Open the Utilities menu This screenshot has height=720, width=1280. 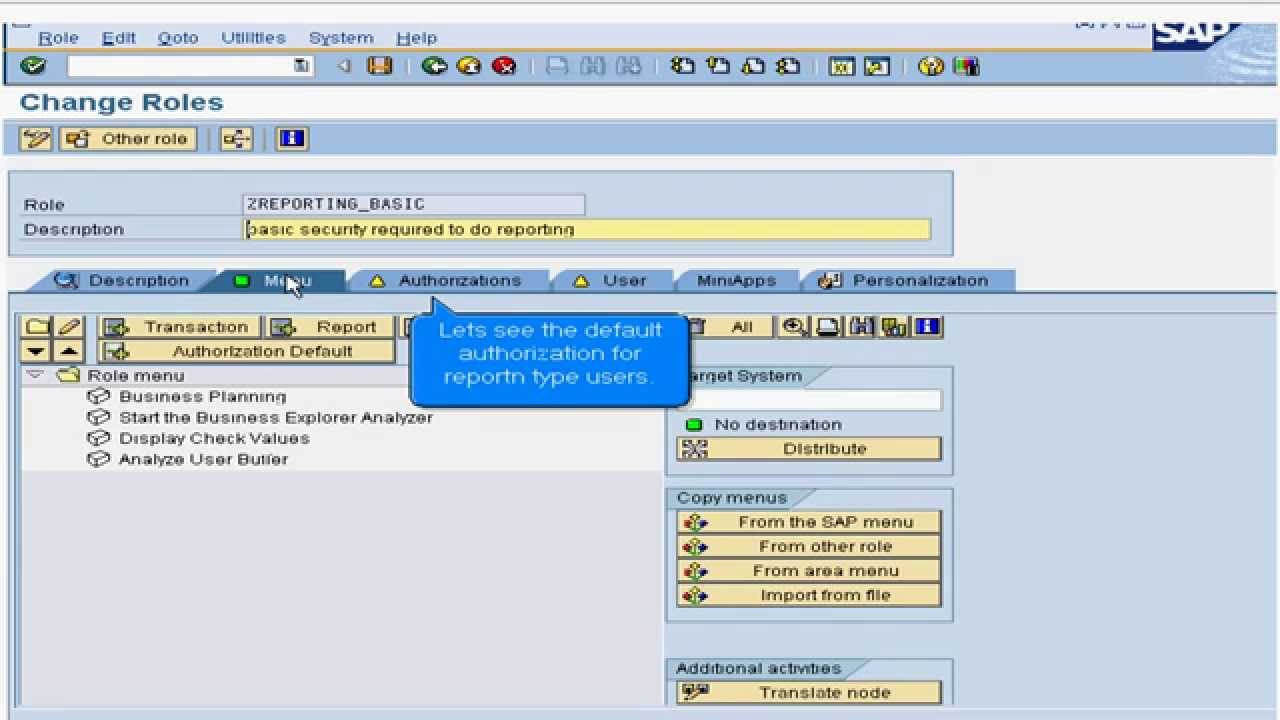(253, 38)
